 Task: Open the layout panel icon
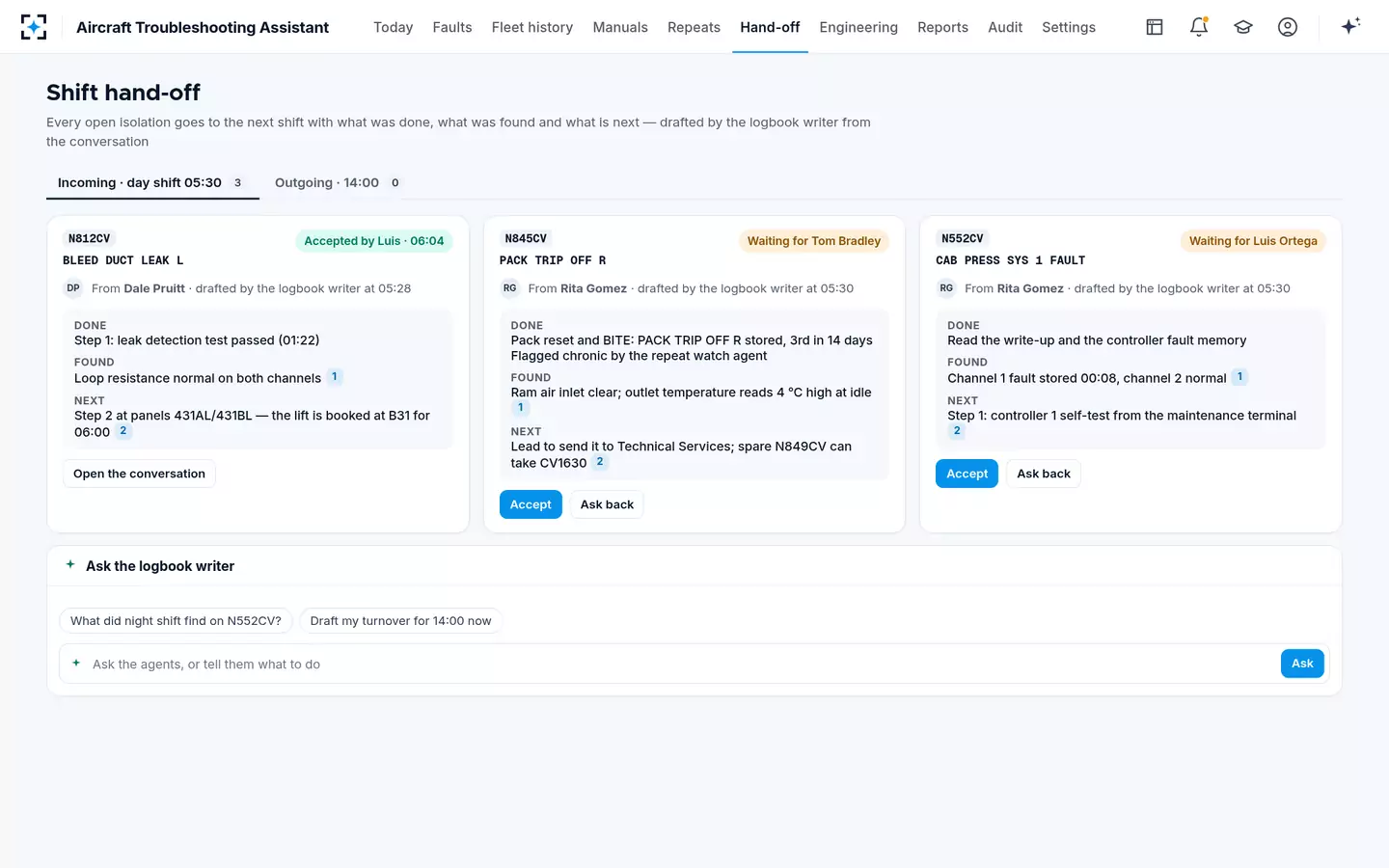(x=1155, y=27)
